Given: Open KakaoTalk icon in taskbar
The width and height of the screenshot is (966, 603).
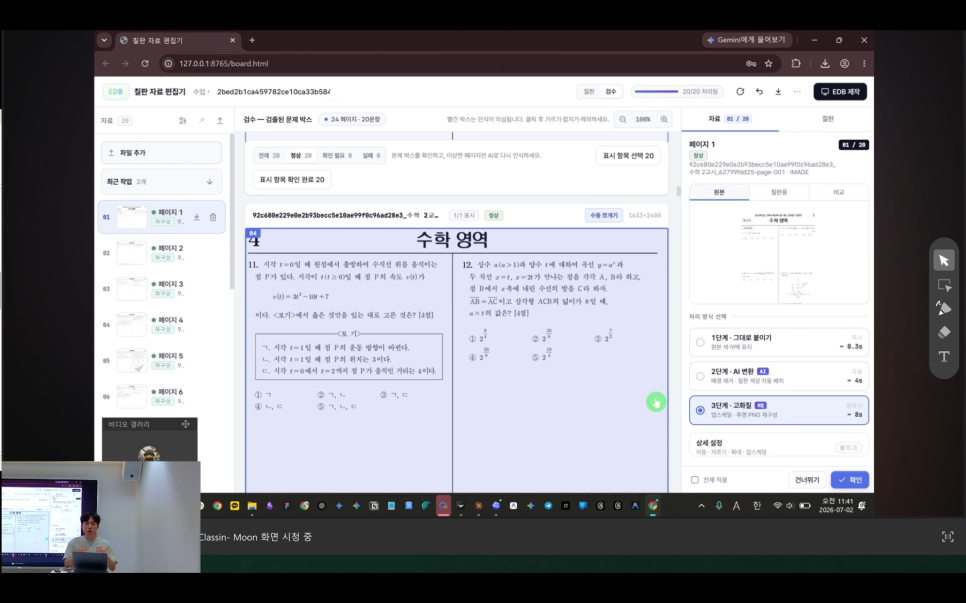Looking at the screenshot, I should coord(235,506).
